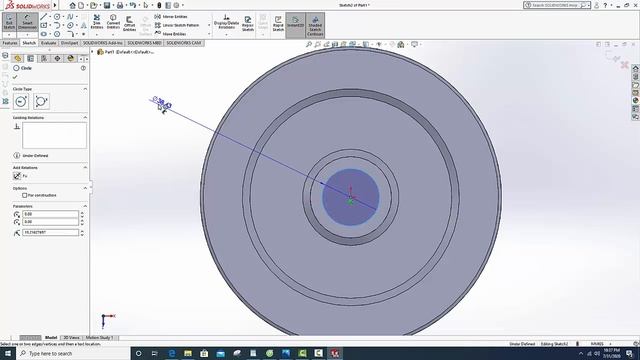Image resolution: width=640 pixels, height=360 pixels.
Task: Switch to SOLIDWORKS Add-Ins tab
Action: coord(102,43)
